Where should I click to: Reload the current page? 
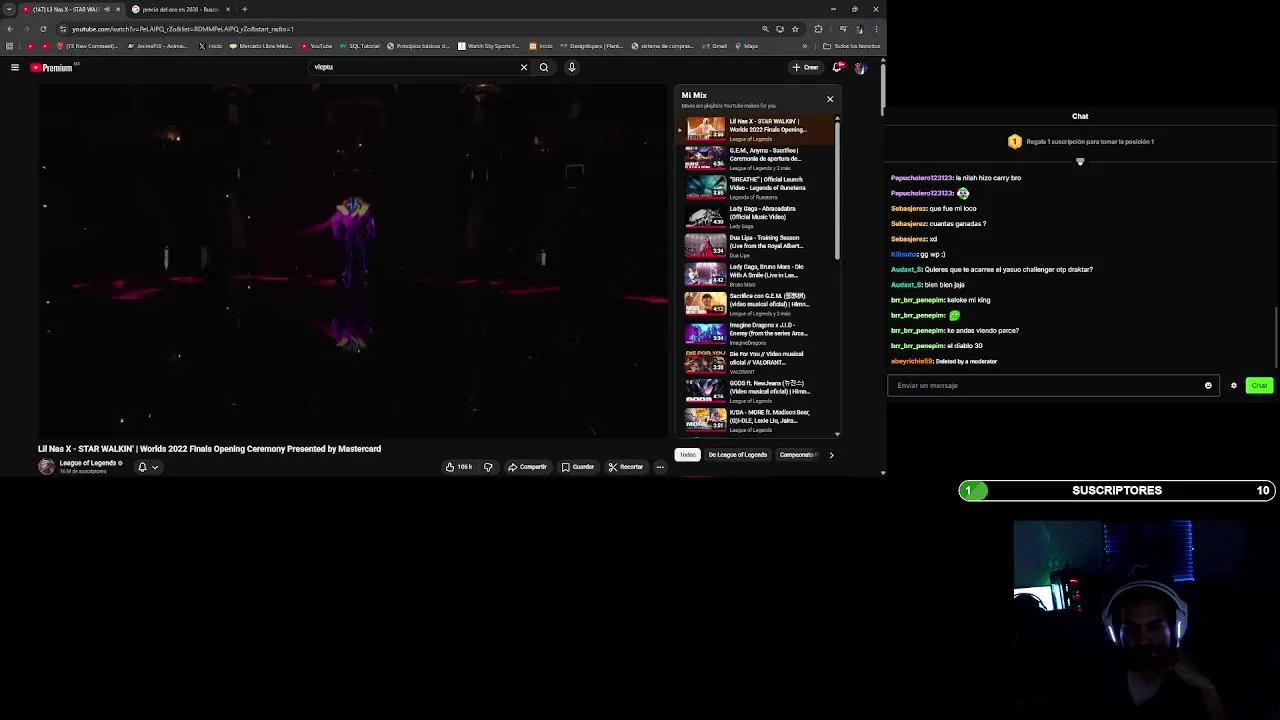[x=42, y=29]
